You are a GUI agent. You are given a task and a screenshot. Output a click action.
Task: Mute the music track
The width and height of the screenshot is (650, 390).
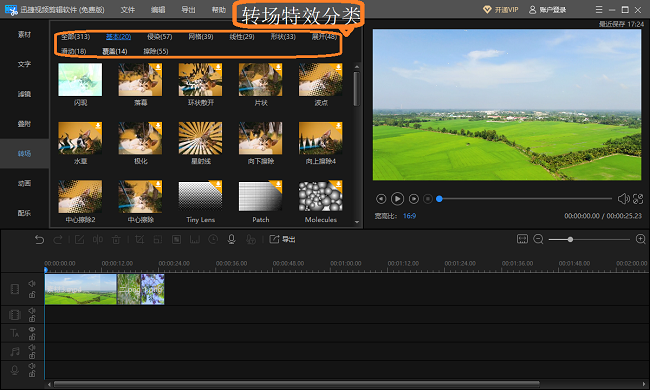click(32, 347)
